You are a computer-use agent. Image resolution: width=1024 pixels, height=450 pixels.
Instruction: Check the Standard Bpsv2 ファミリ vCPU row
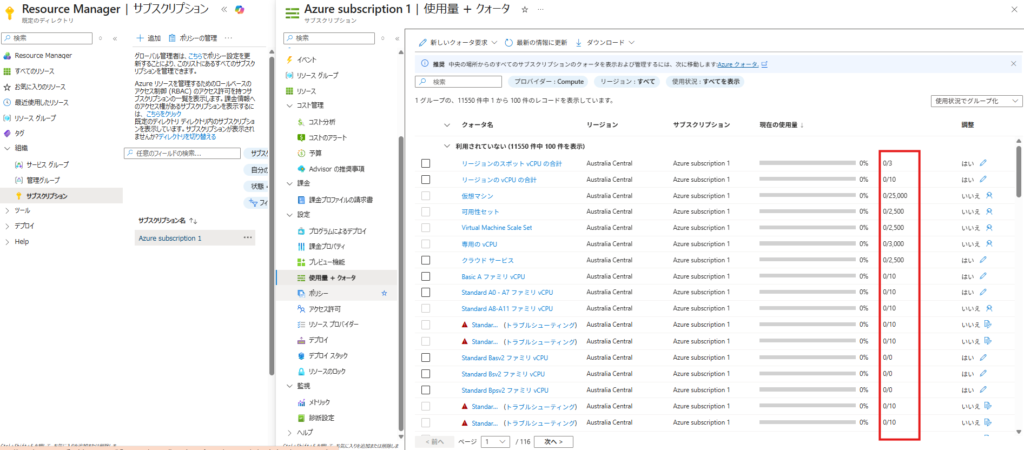426,390
